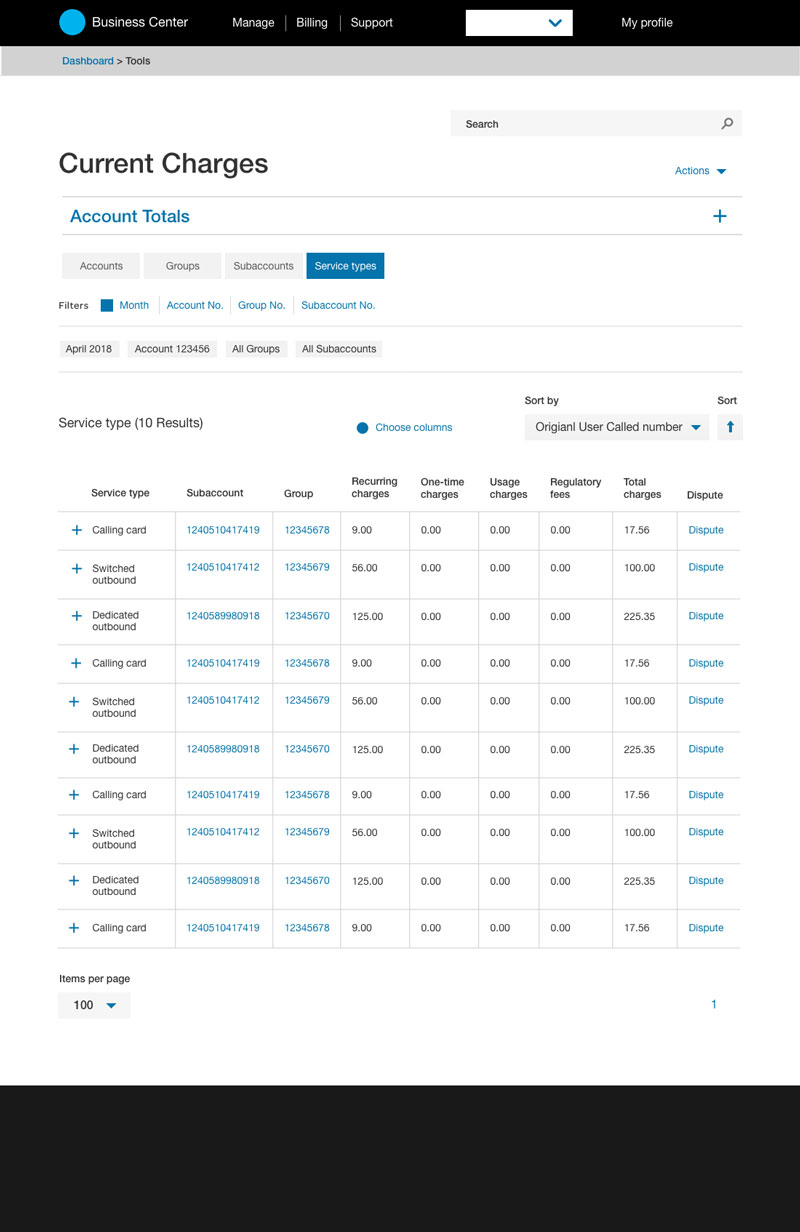The height and width of the screenshot is (1232, 800).
Task: Expand the first Switched outbound row
Action: [76, 568]
